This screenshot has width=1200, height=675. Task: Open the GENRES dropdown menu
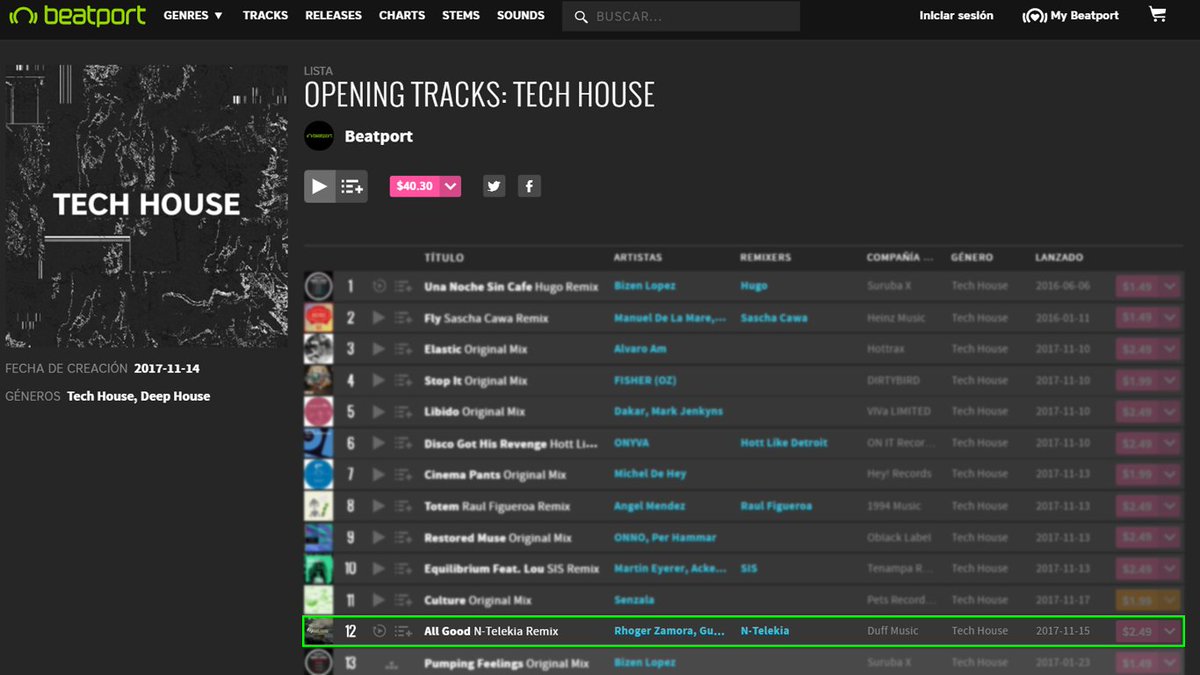tap(193, 16)
